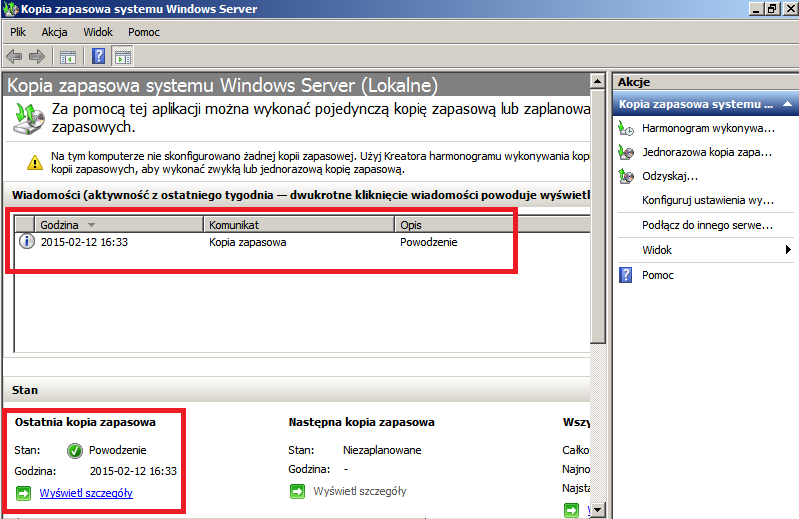The height and width of the screenshot is (519, 799).
Task: Open Pomoc in the Akcje pane
Action: point(658,275)
